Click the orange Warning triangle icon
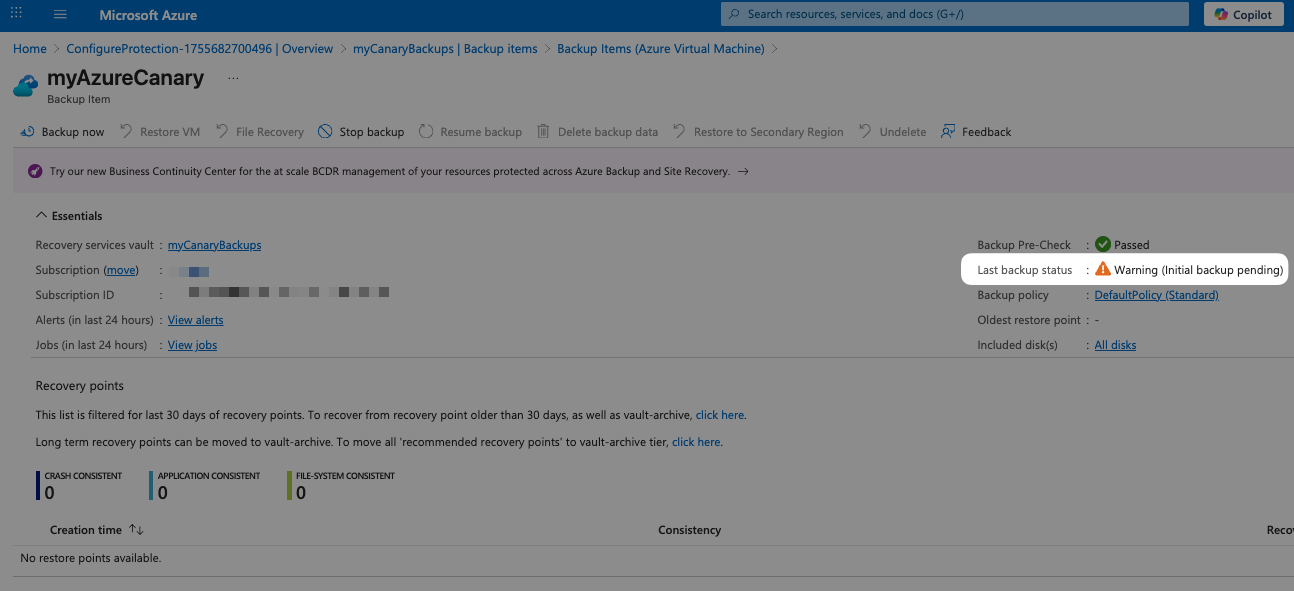Image resolution: width=1294 pixels, height=591 pixels. point(1103,269)
